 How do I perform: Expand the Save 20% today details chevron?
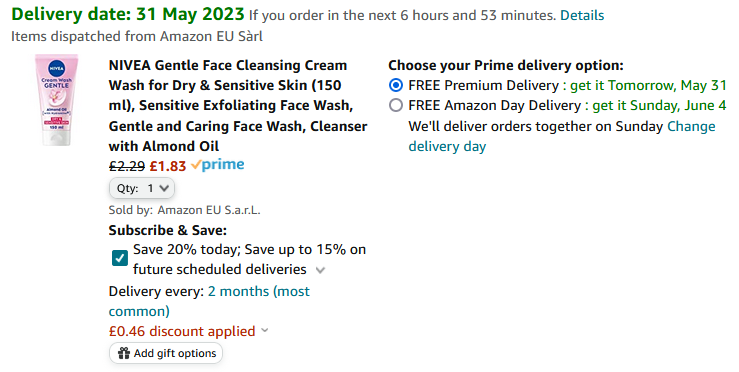point(320,270)
